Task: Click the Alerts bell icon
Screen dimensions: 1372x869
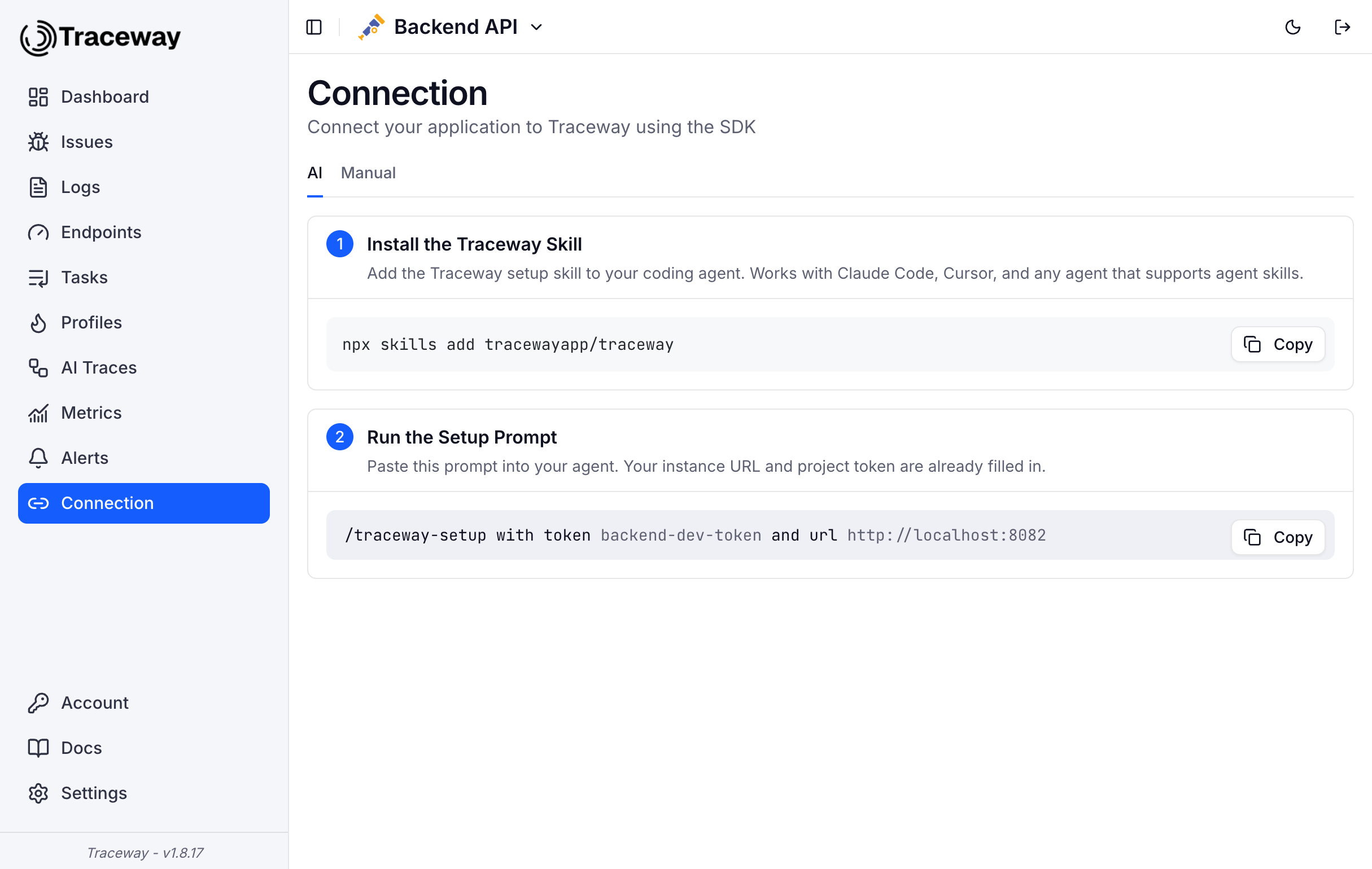Action: (x=38, y=458)
